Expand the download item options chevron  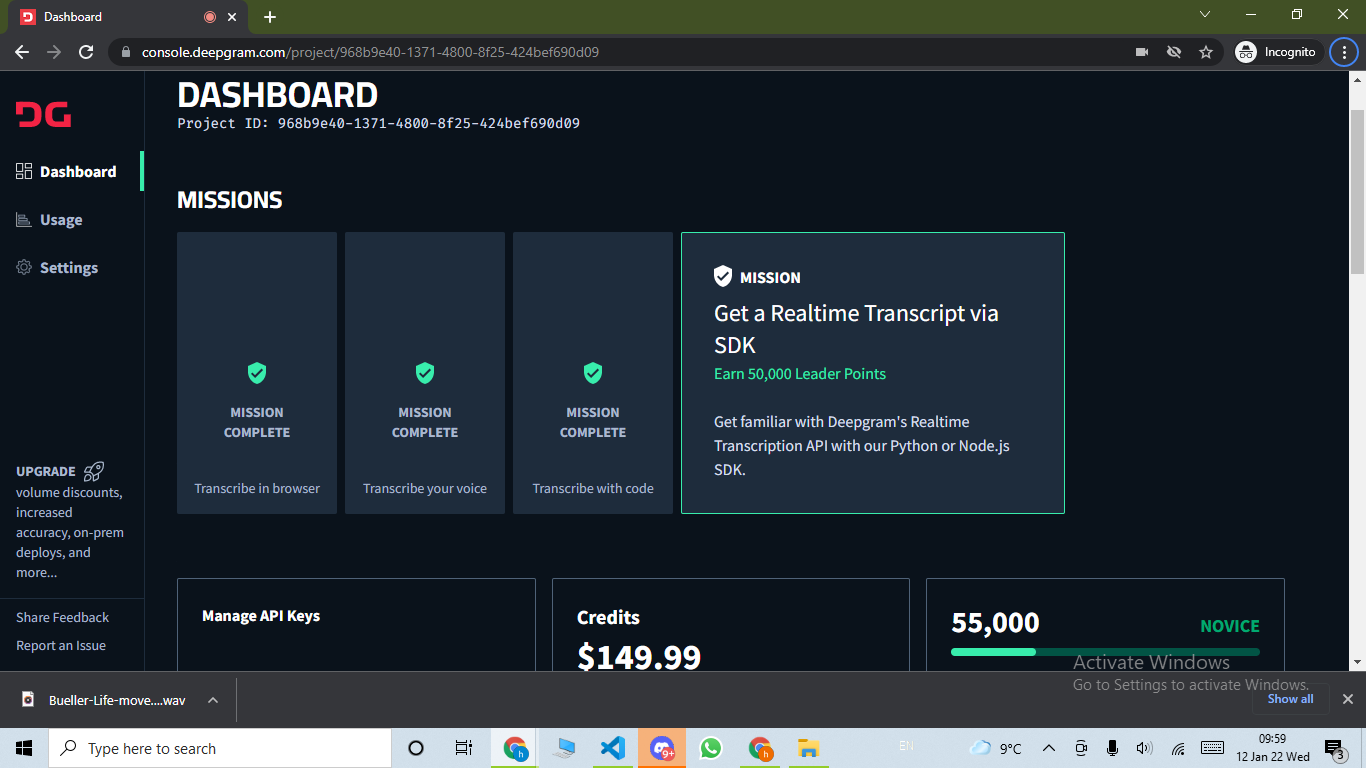(213, 700)
